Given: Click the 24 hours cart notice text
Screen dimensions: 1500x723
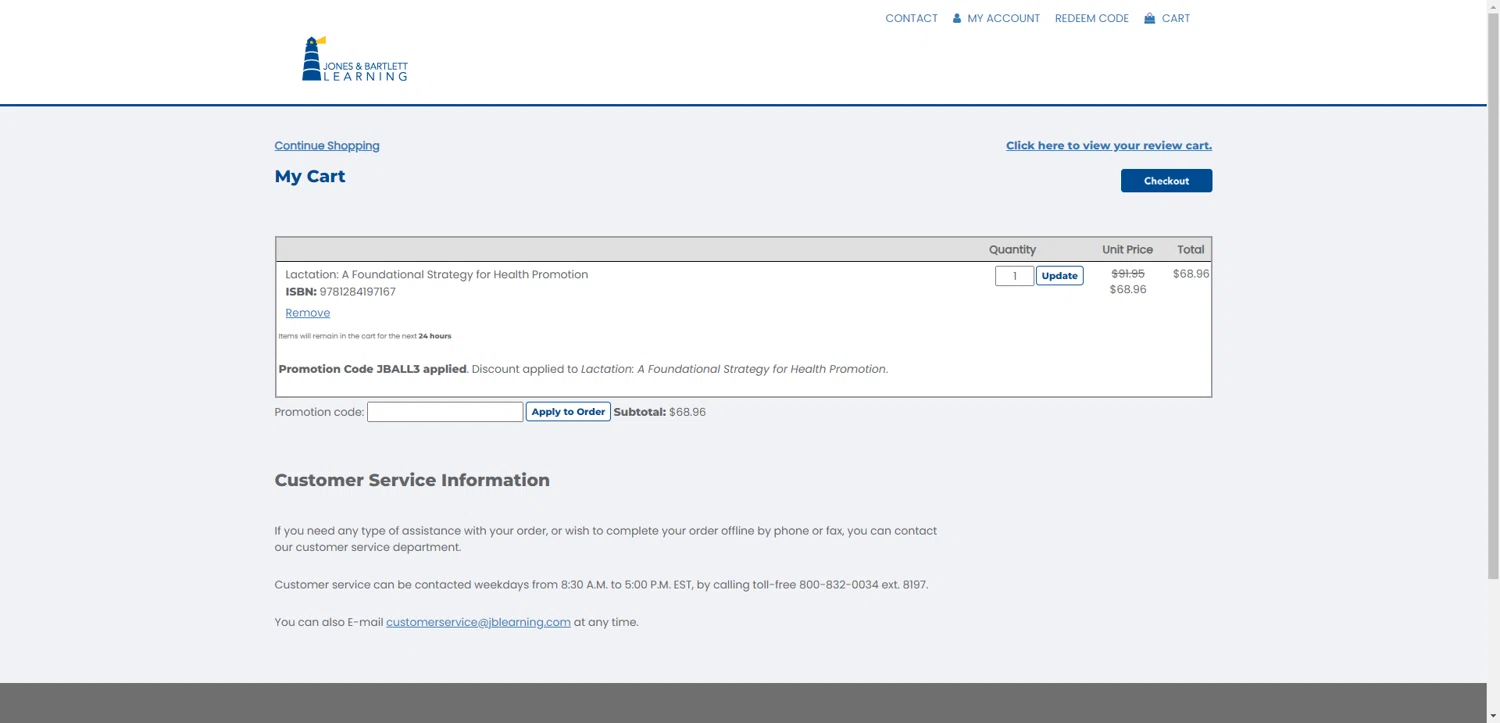Looking at the screenshot, I should [x=365, y=336].
